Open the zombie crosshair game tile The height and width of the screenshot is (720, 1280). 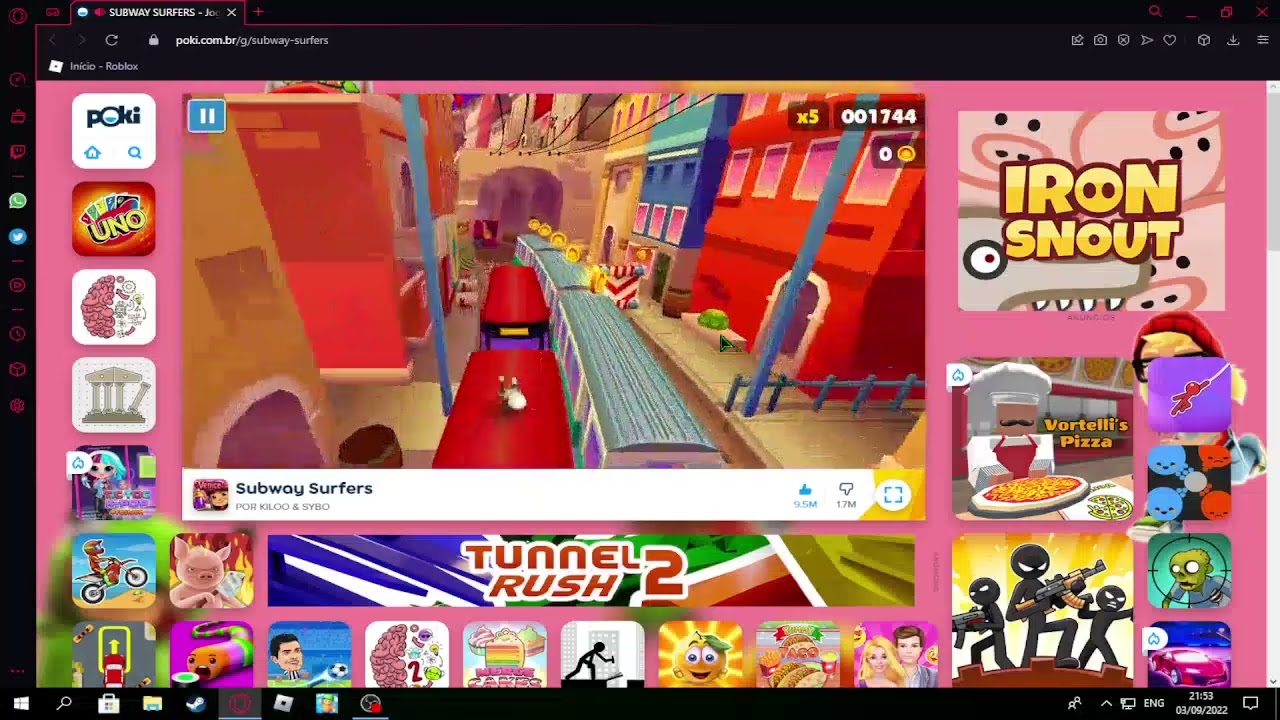[1189, 570]
